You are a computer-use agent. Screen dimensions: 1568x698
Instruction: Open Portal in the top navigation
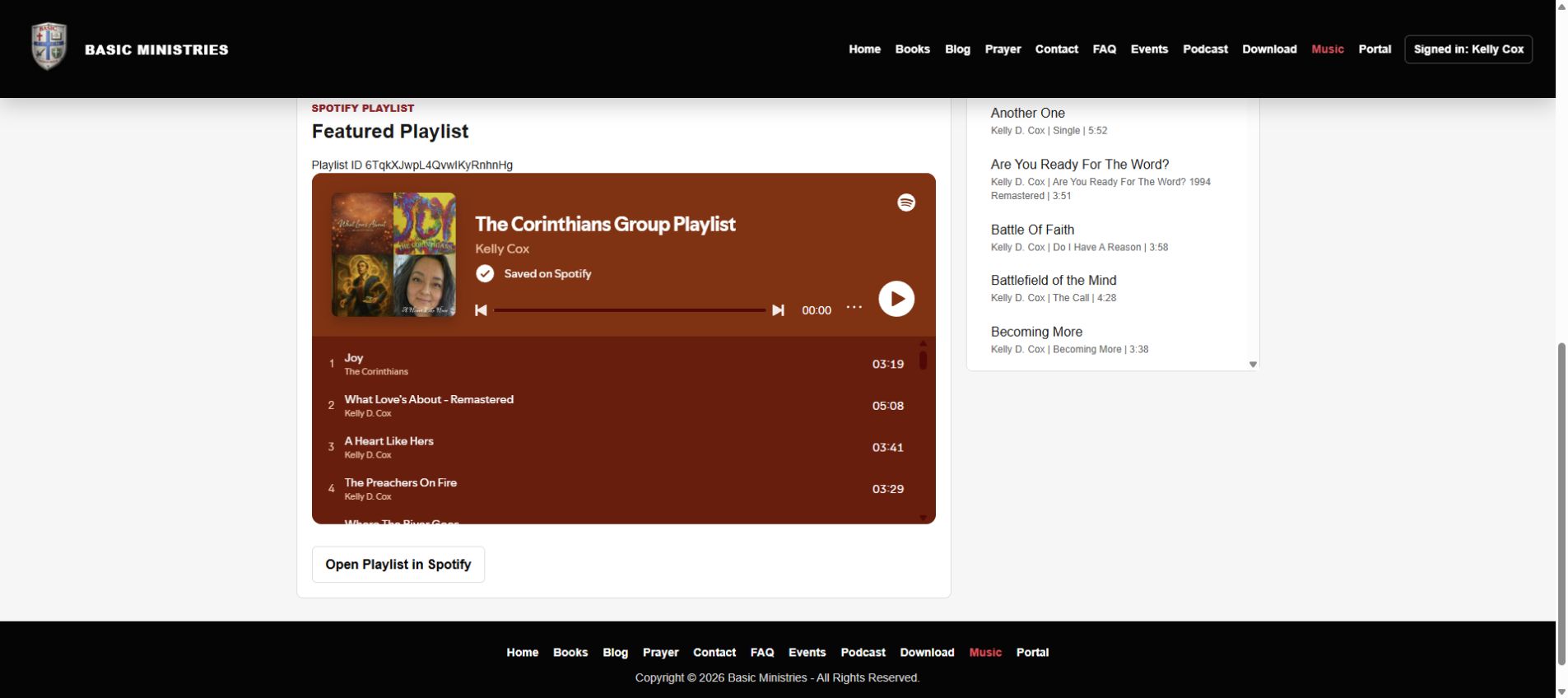click(x=1375, y=49)
